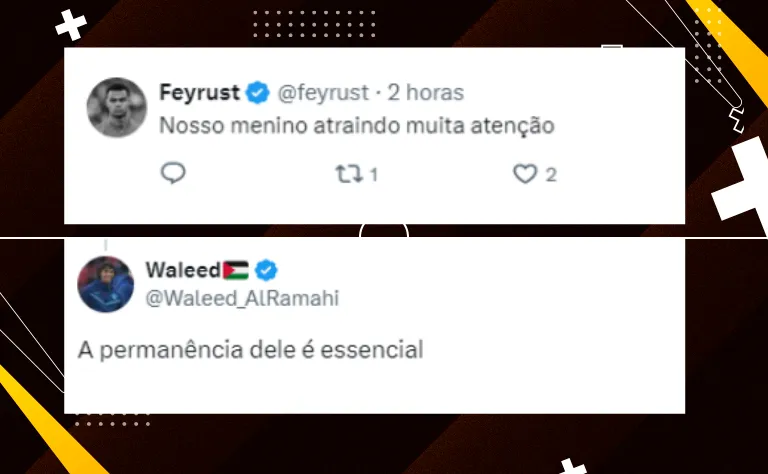Click the Palestinian flag emoji beside Waleed
Viewport: 768px width, 474px height.
(x=236, y=270)
